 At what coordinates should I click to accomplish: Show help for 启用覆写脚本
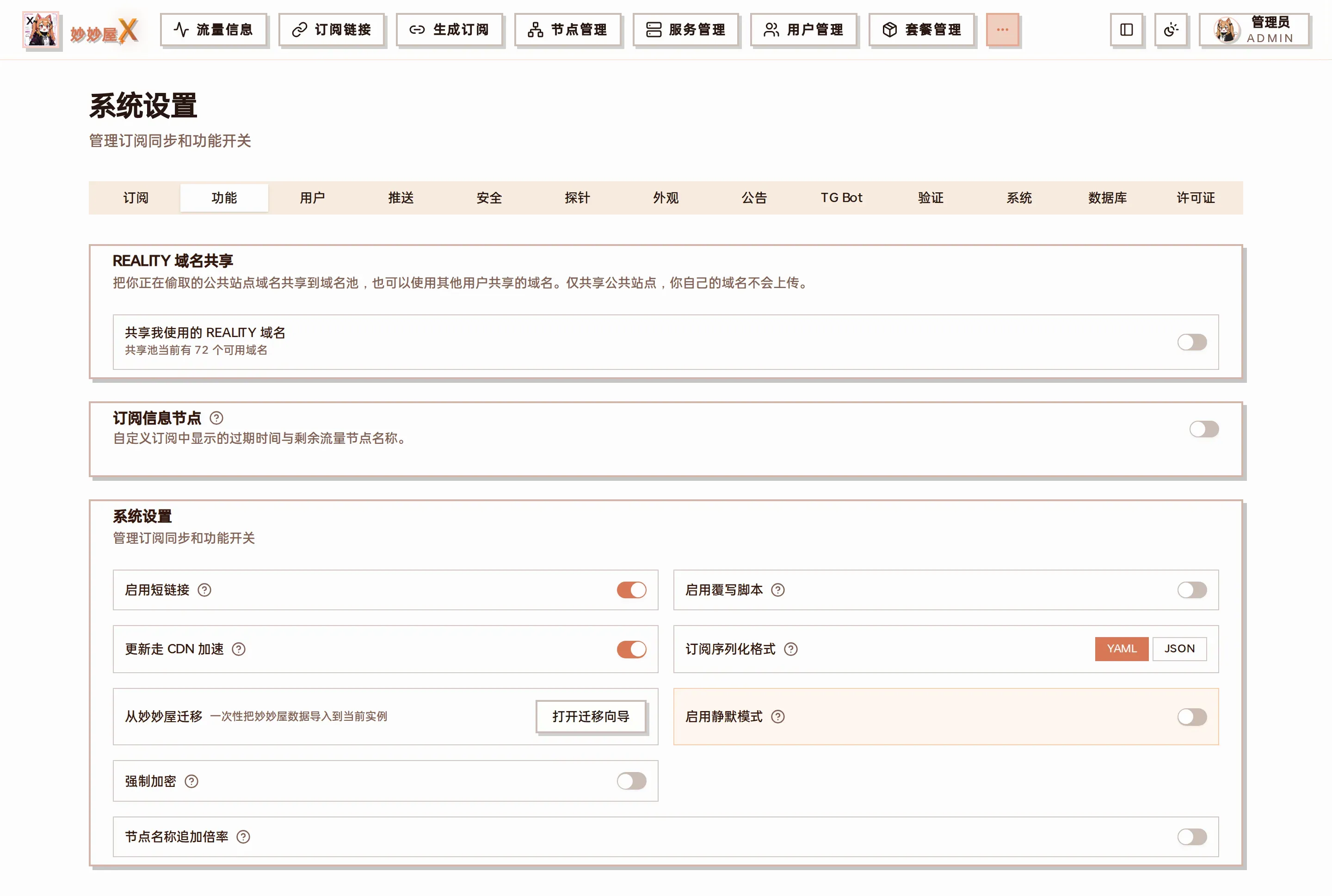click(x=778, y=590)
